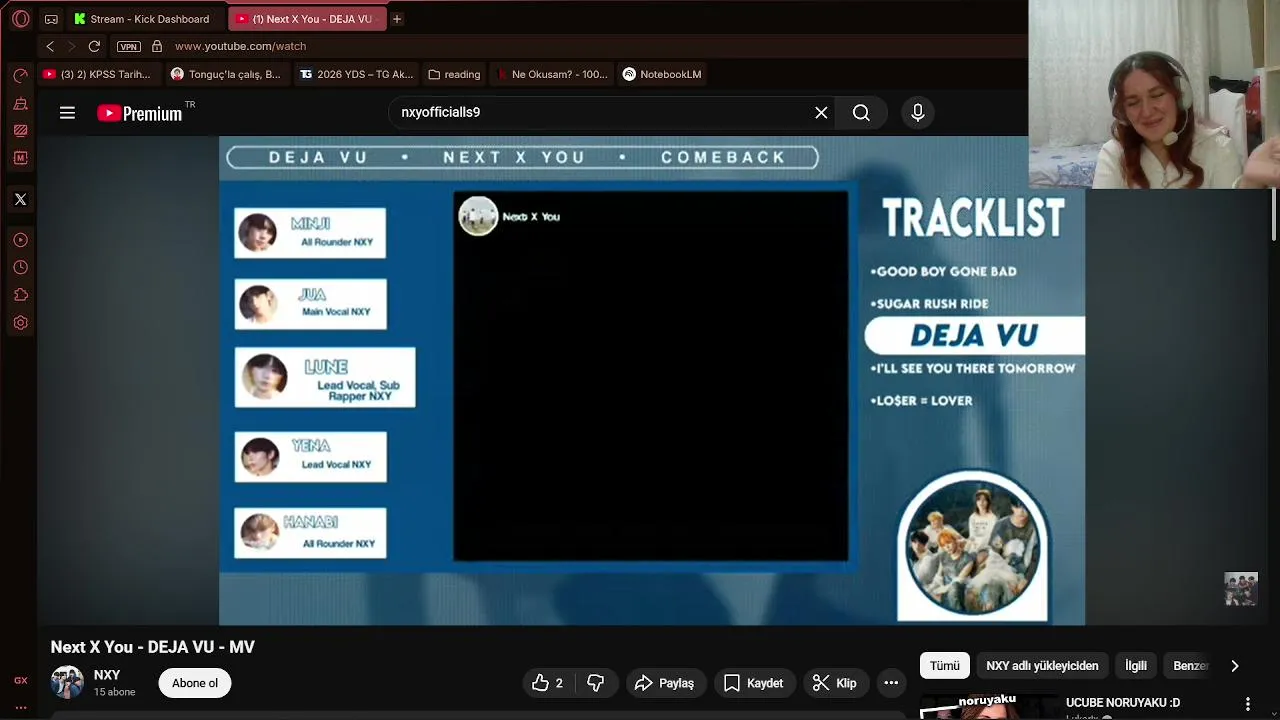Open the Opera main menu logo
Screen dimensions: 1280x720
point(20,19)
